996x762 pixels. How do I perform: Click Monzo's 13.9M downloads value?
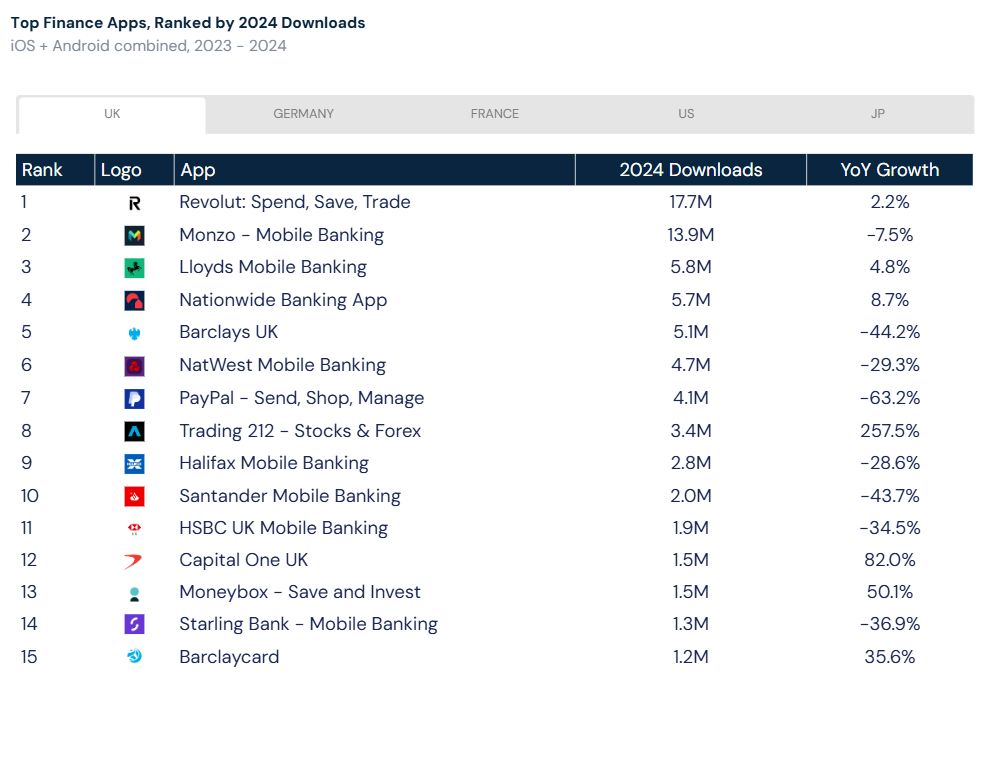pyautogui.click(x=690, y=235)
